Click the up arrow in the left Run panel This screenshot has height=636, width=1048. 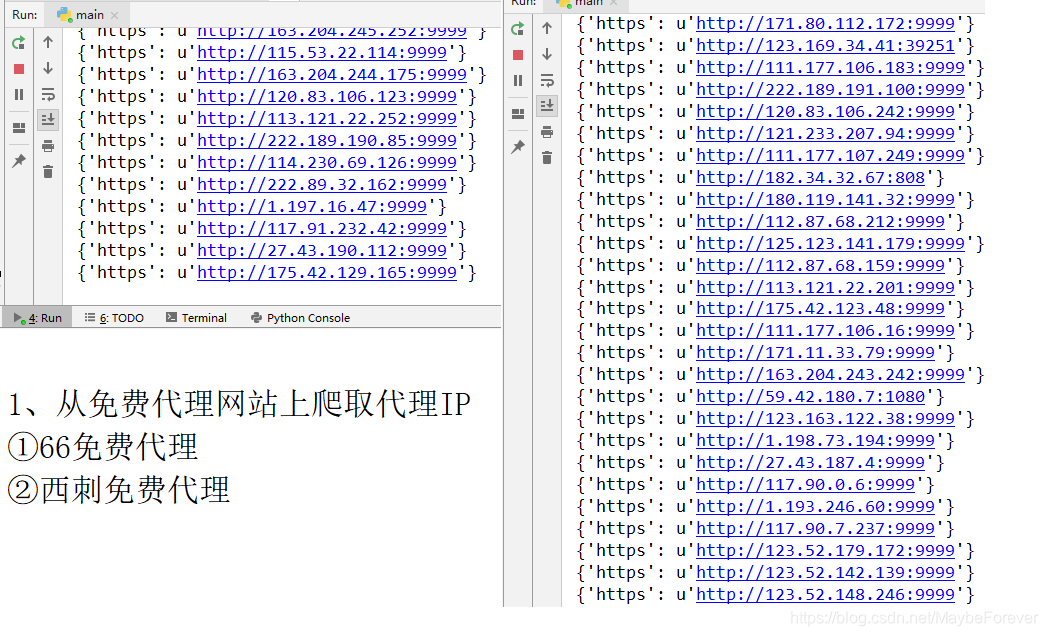48,42
